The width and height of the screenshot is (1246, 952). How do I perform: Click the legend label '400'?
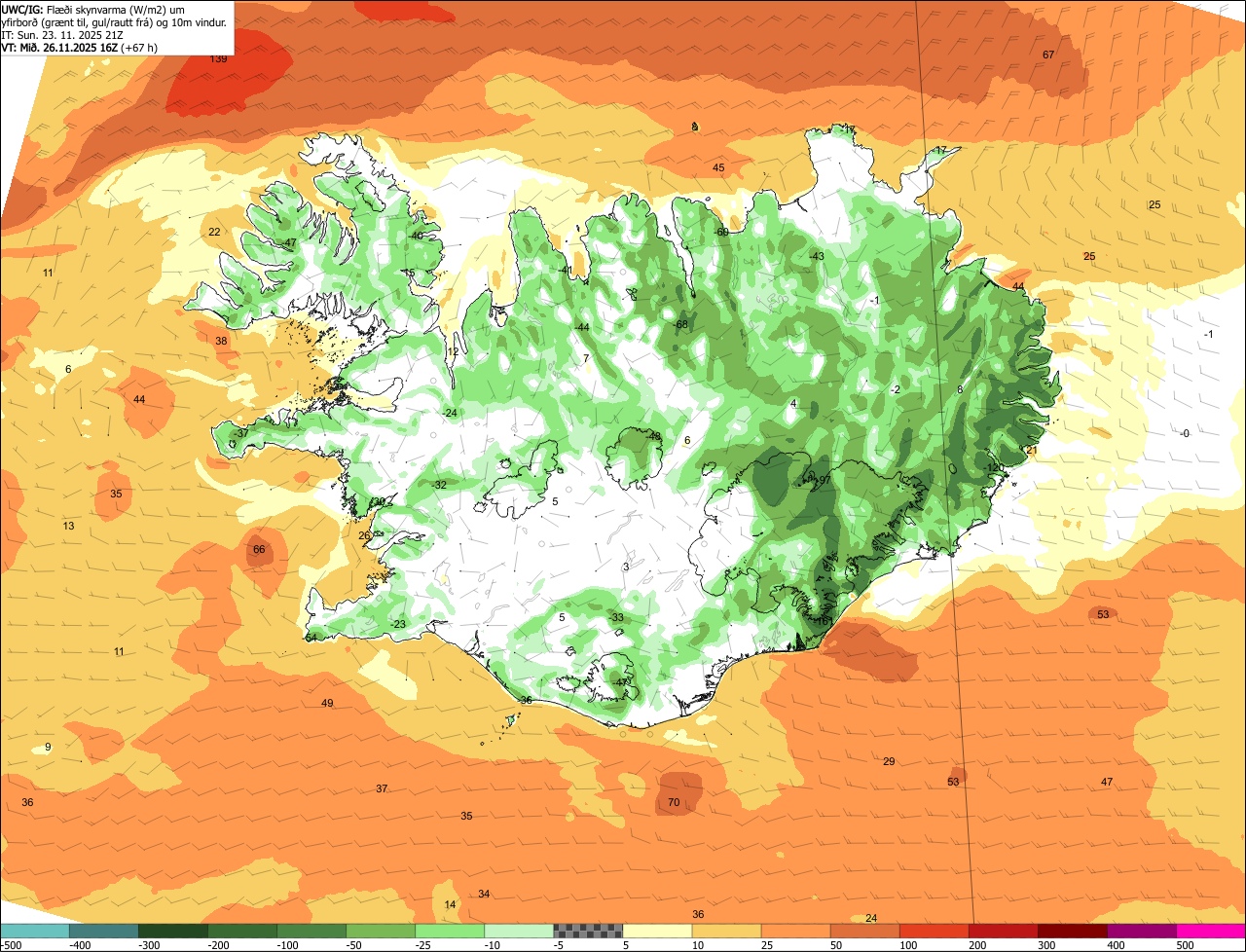1117,945
